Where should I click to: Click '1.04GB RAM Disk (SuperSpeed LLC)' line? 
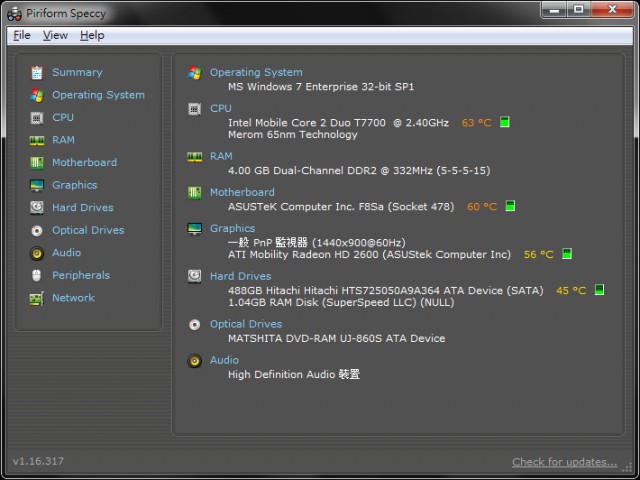click(341, 302)
